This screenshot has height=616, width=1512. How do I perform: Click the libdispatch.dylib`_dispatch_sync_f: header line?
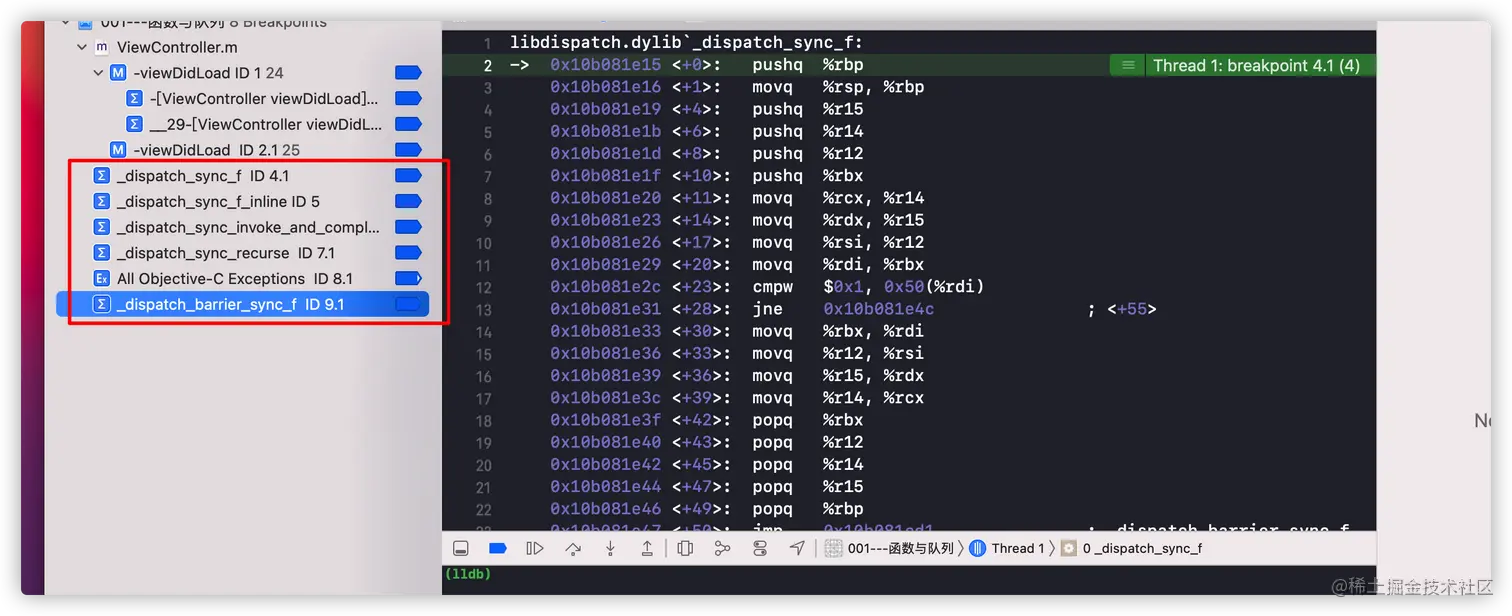pos(686,43)
